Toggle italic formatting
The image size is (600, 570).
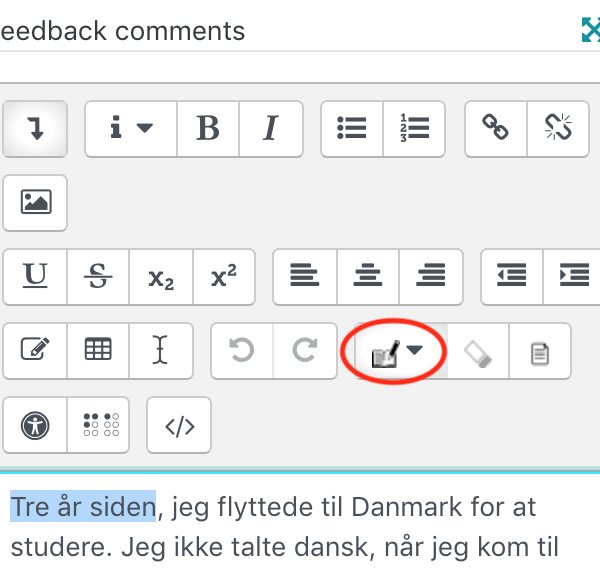[271, 129]
